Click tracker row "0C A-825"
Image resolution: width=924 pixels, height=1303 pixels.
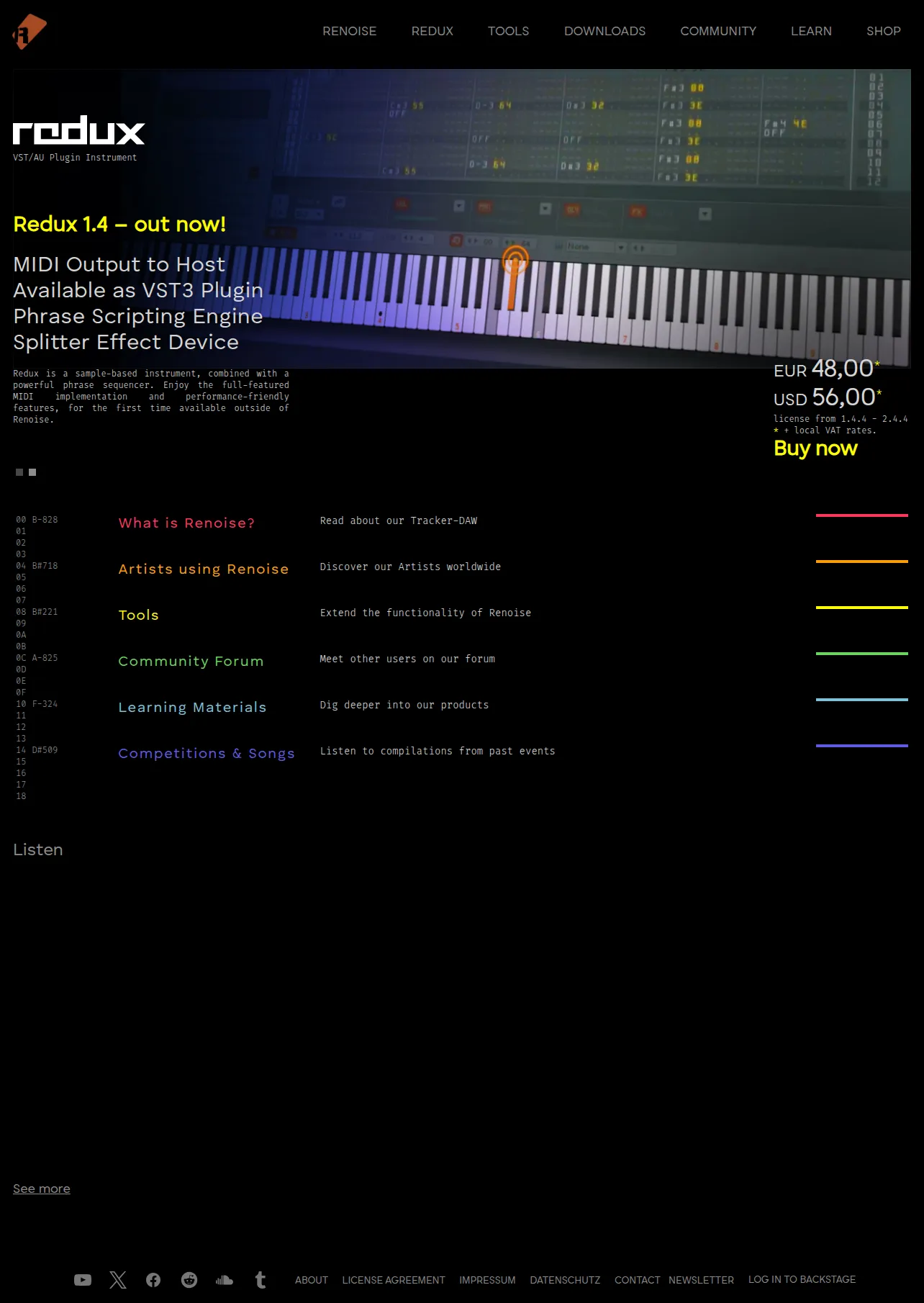pyautogui.click(x=37, y=658)
